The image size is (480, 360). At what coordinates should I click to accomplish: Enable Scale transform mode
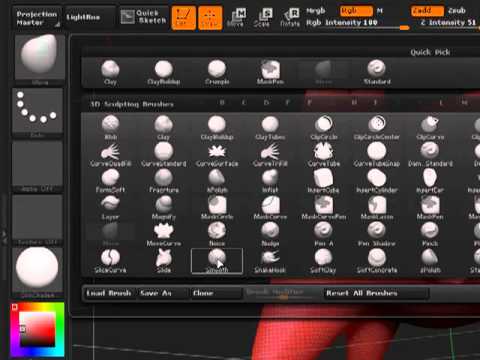coord(263,18)
